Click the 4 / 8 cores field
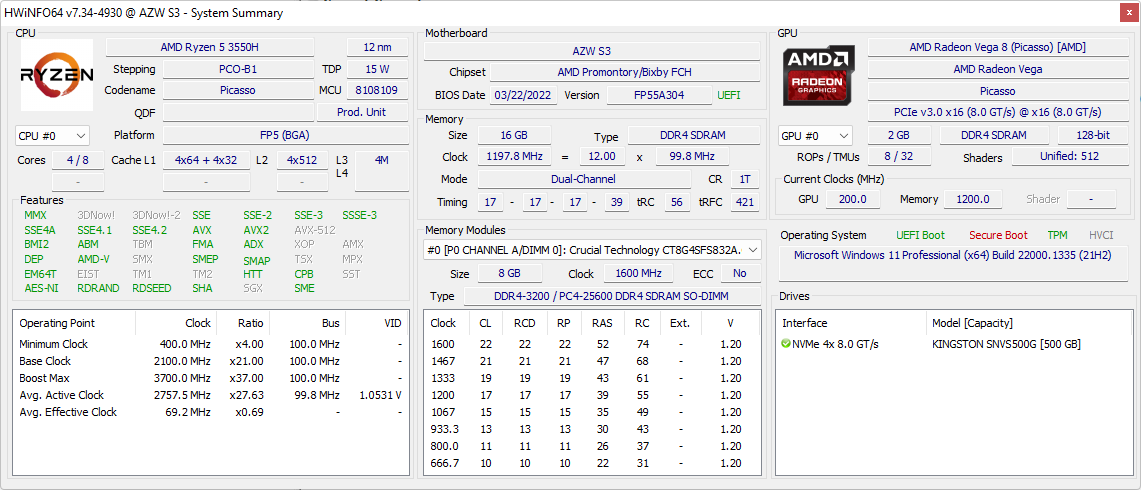Screen dimensions: 1141x490 [77, 159]
